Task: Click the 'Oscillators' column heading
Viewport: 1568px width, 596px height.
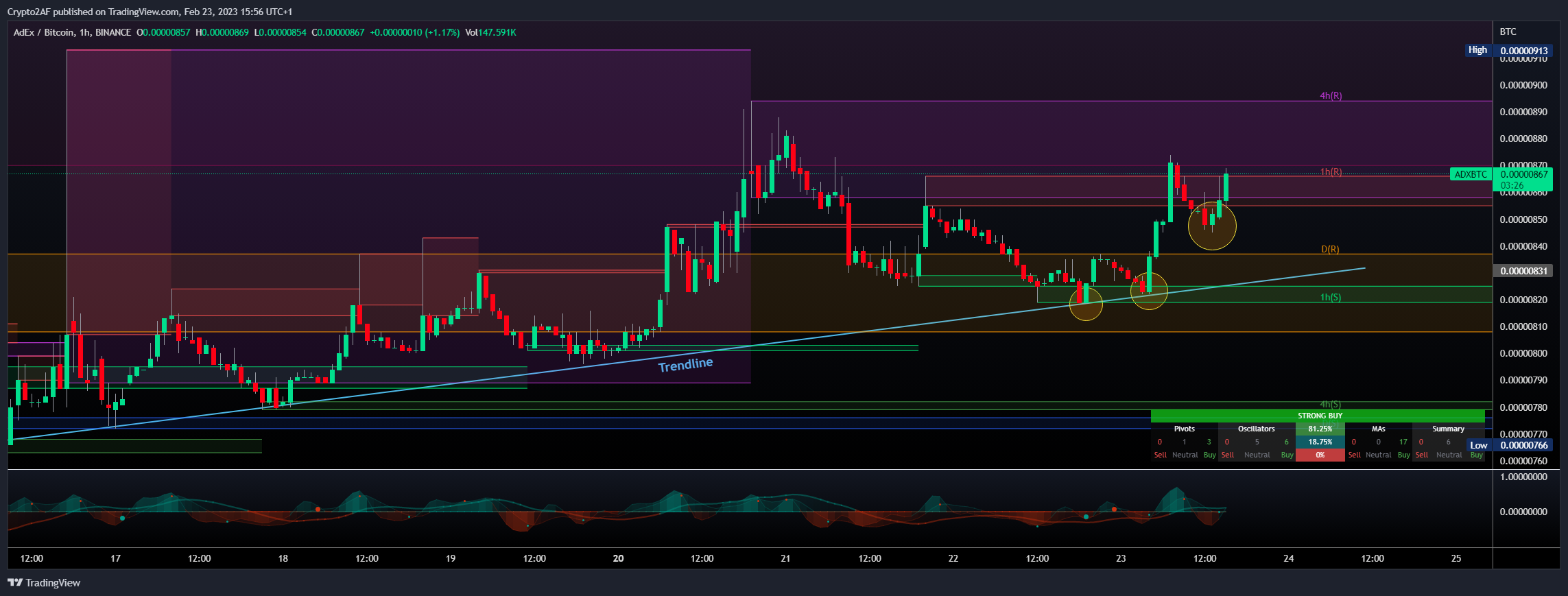Action: pyautogui.click(x=1257, y=429)
